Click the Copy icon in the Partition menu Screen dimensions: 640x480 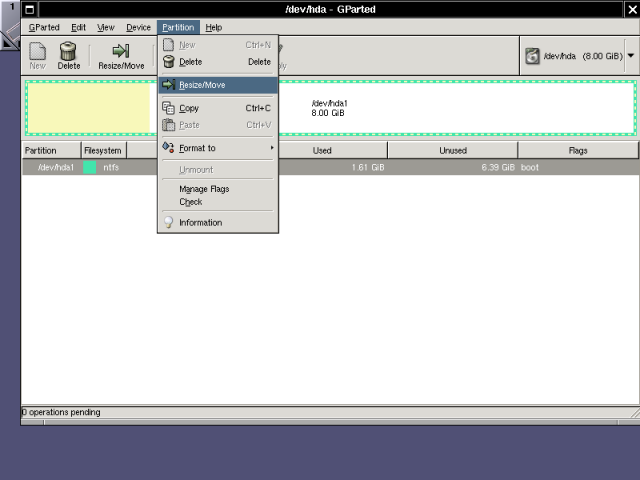coord(169,108)
